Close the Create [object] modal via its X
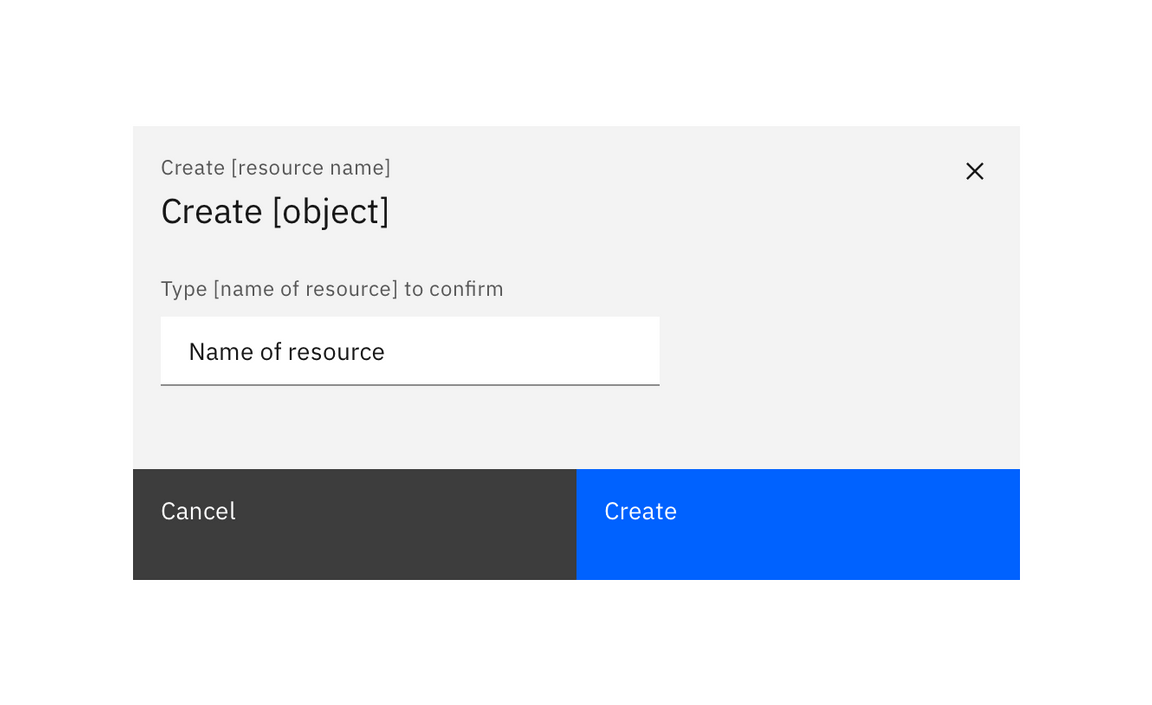The image size is (1152, 705). 975,171
